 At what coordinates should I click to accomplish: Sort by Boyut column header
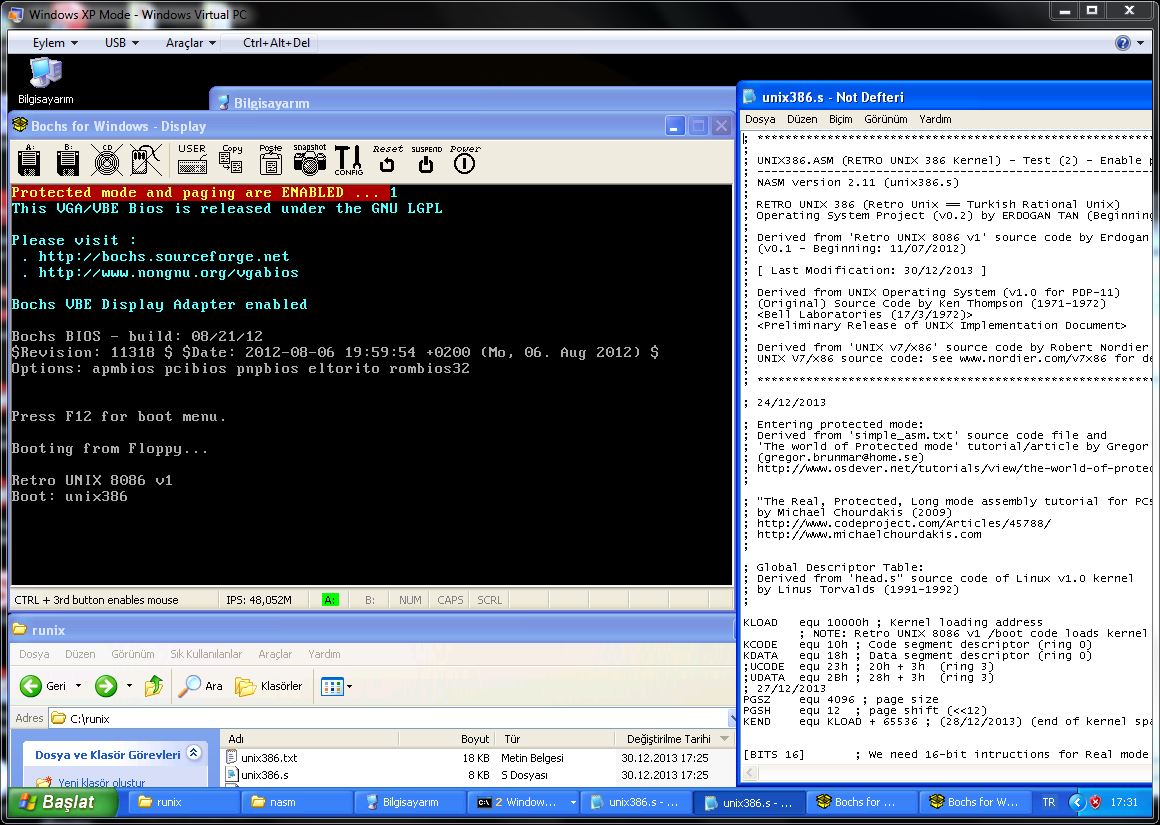point(448,738)
